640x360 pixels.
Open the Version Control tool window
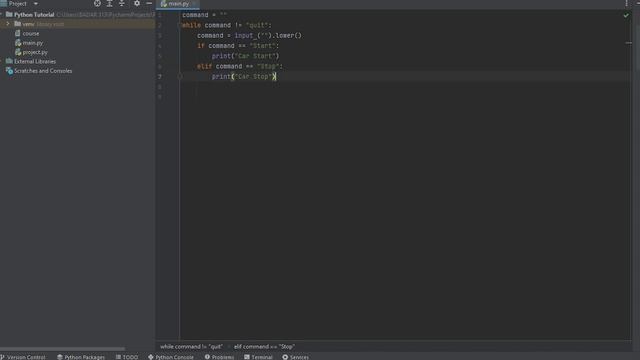pyautogui.click(x=23, y=357)
